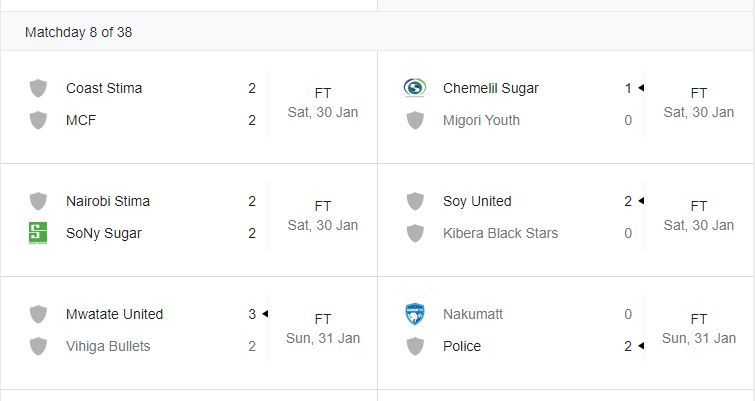Image resolution: width=755 pixels, height=401 pixels.
Task: Click the Coast Stima shield icon
Action: click(38, 88)
